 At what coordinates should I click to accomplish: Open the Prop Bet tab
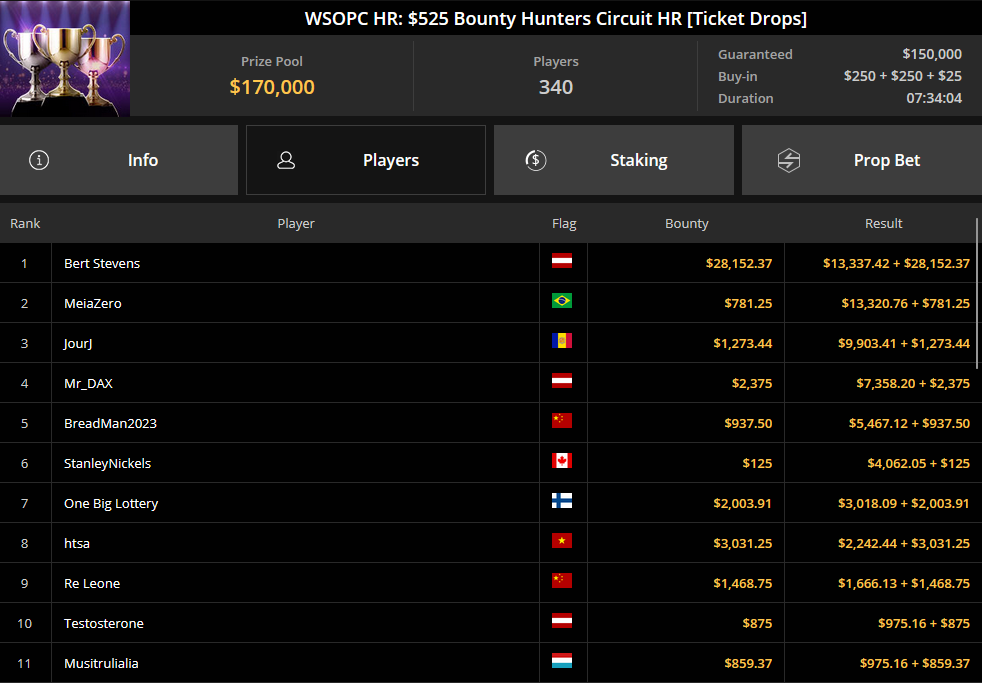862,160
